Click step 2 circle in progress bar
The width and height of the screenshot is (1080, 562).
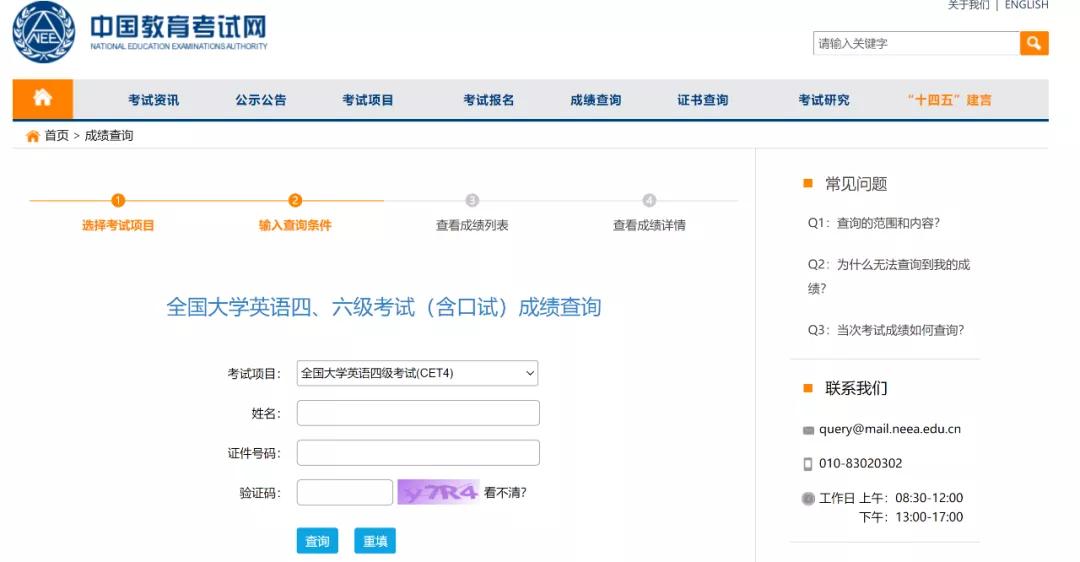pos(295,200)
